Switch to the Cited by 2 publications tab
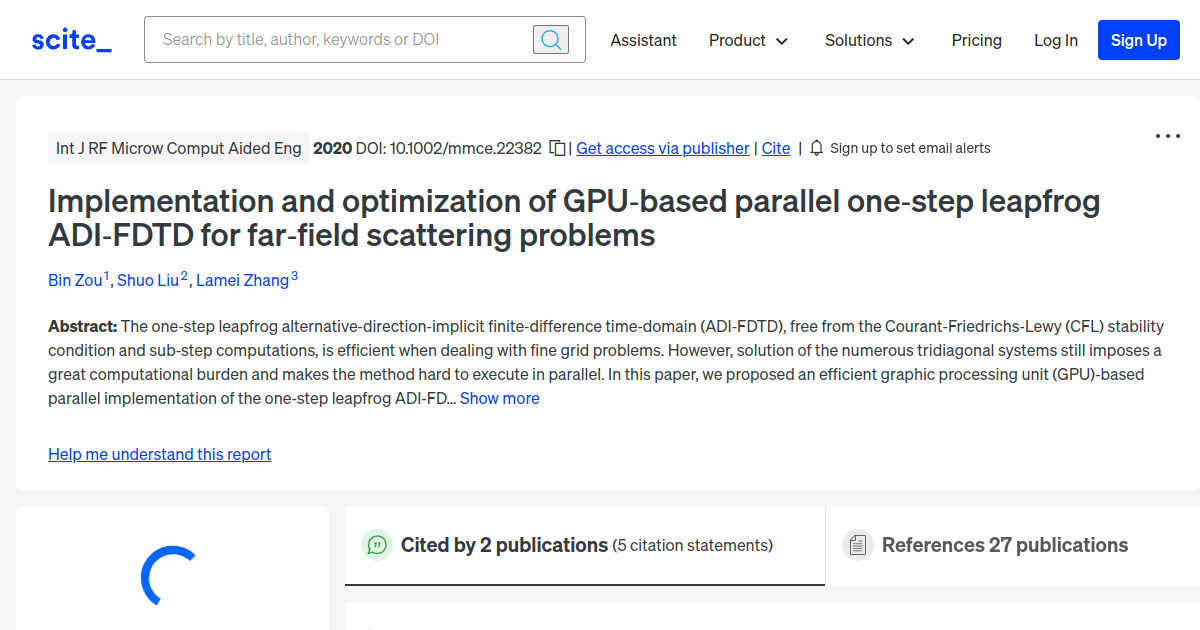The width and height of the screenshot is (1200, 630). click(x=504, y=545)
